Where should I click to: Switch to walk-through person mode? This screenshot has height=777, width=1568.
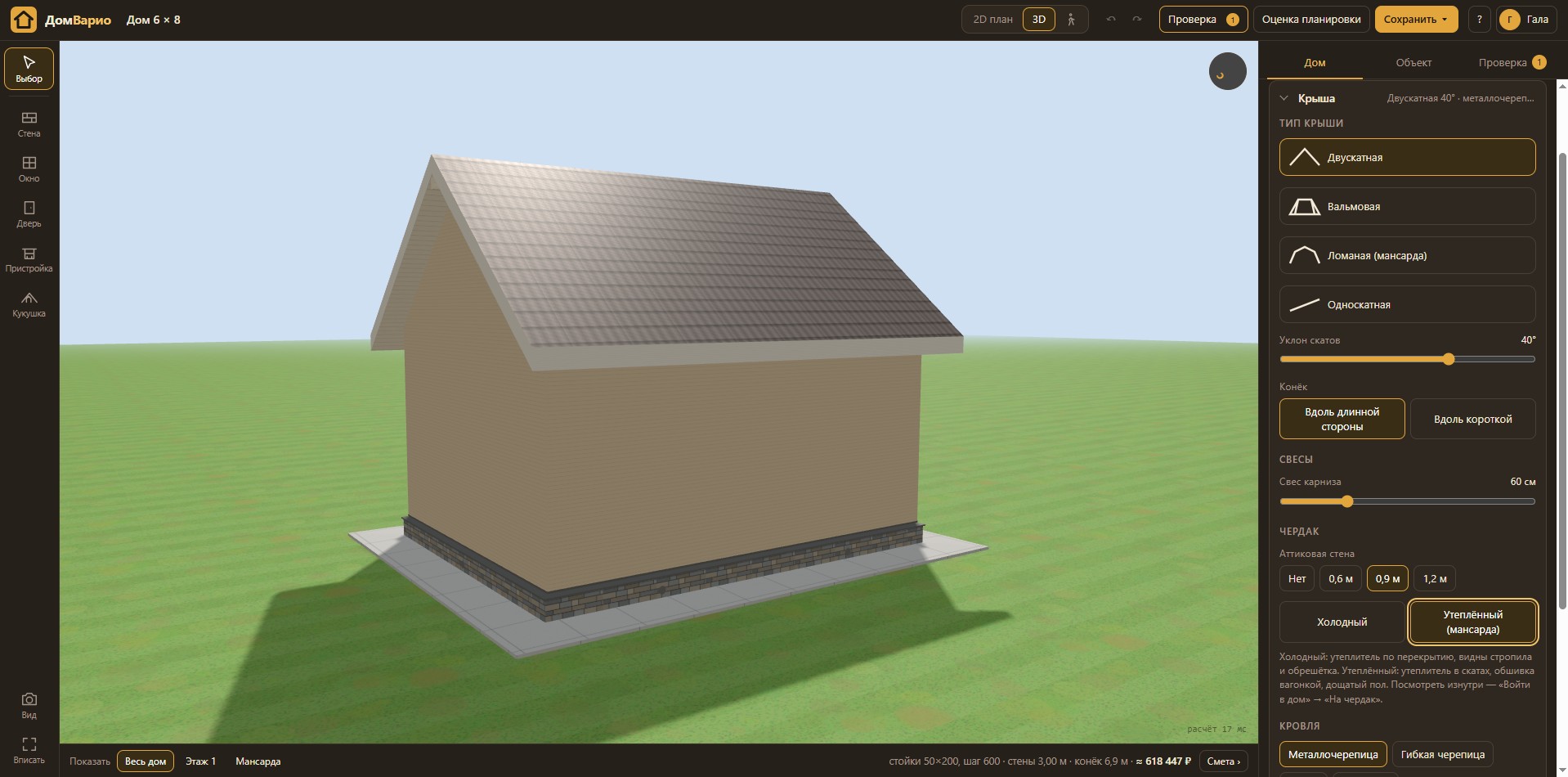[1071, 20]
